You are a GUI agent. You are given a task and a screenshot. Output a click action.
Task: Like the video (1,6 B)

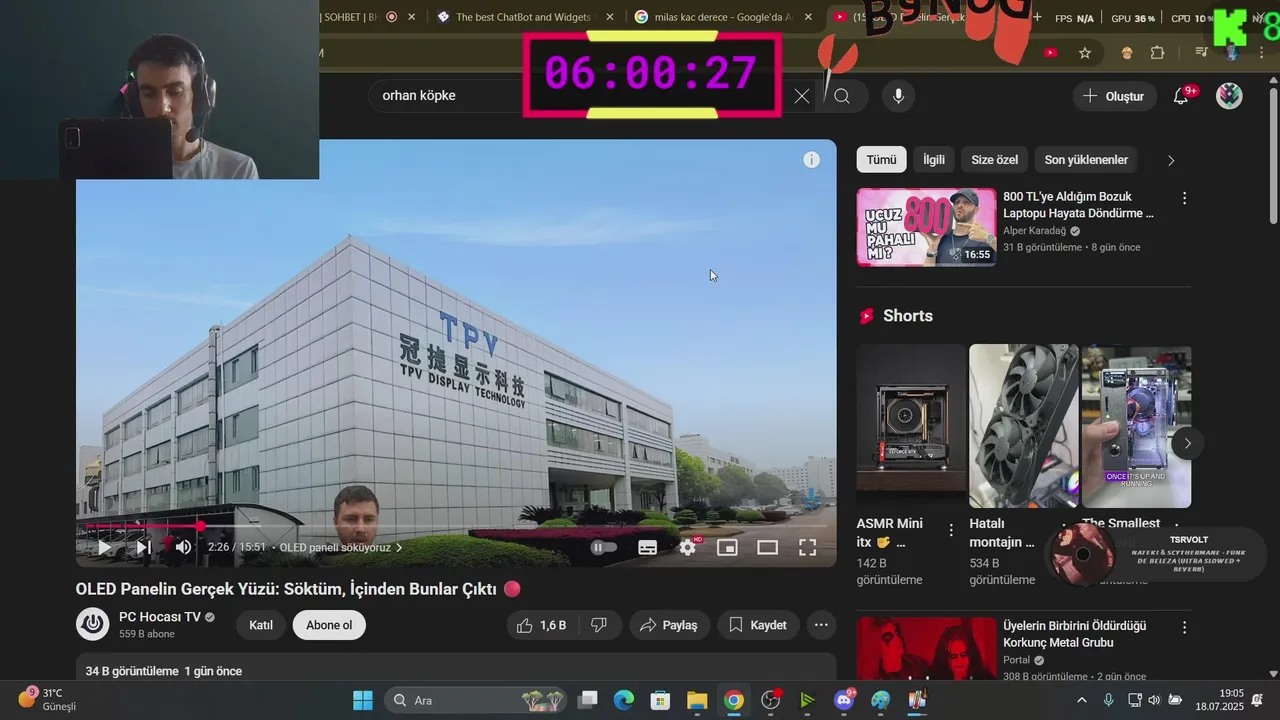541,625
